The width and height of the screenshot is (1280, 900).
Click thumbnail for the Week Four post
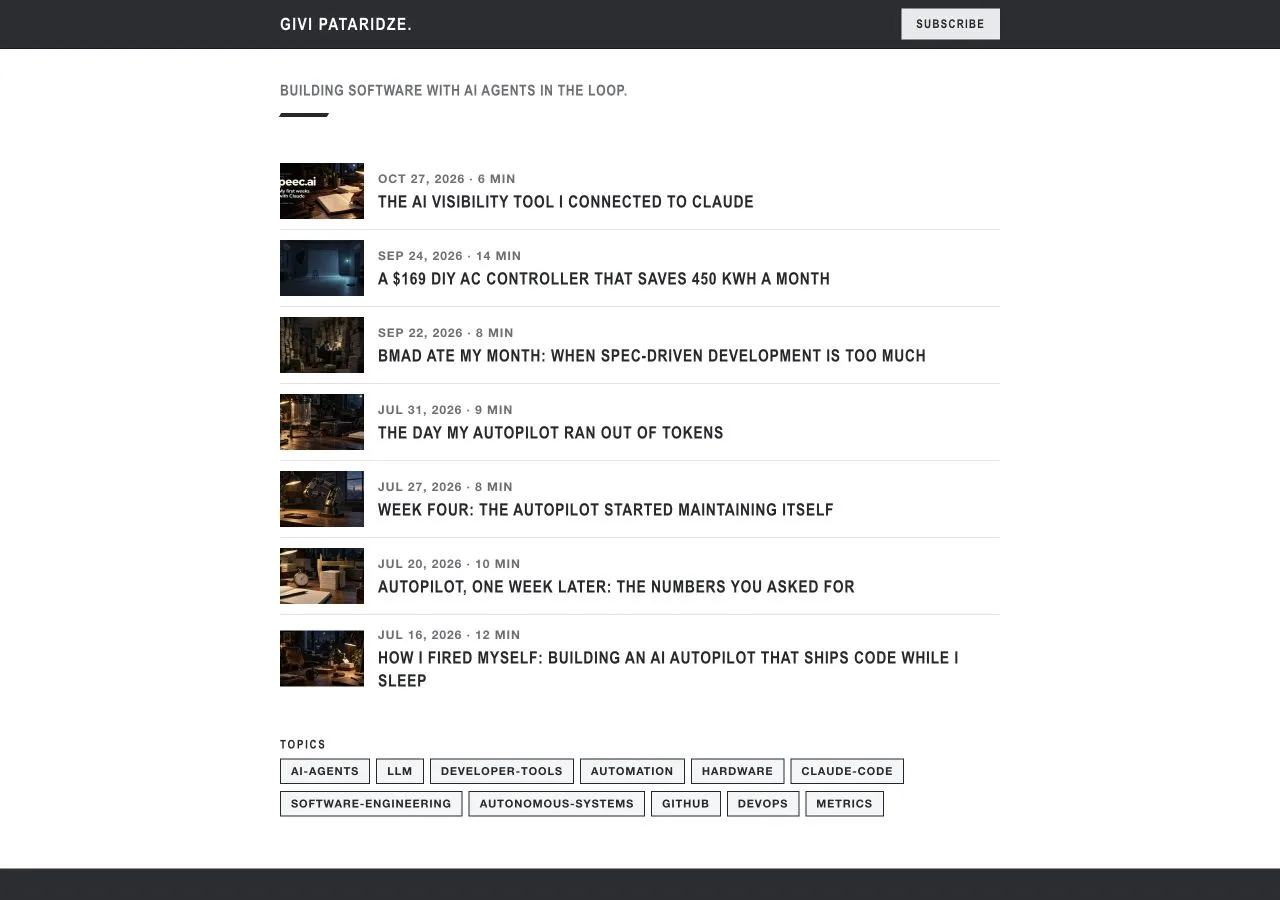coord(322,499)
